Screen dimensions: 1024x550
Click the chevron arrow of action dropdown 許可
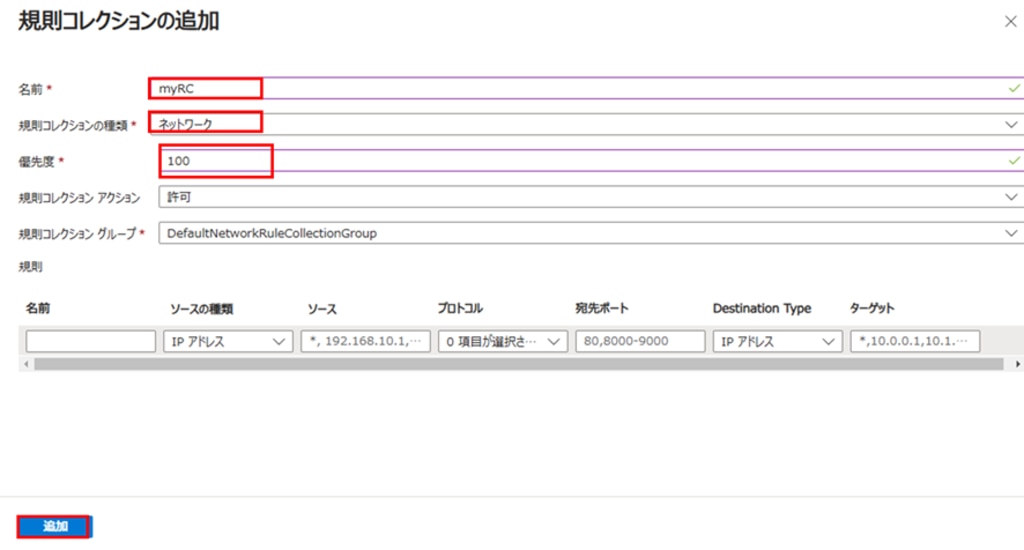click(1011, 197)
